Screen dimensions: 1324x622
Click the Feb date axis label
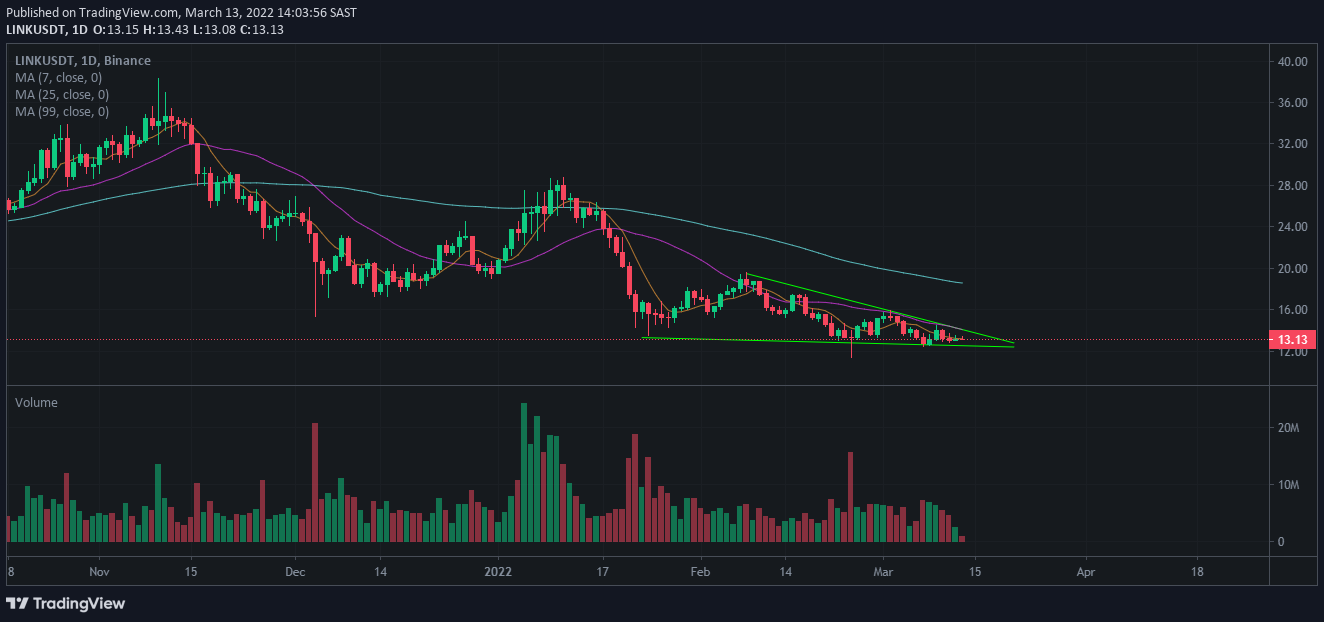(700, 572)
